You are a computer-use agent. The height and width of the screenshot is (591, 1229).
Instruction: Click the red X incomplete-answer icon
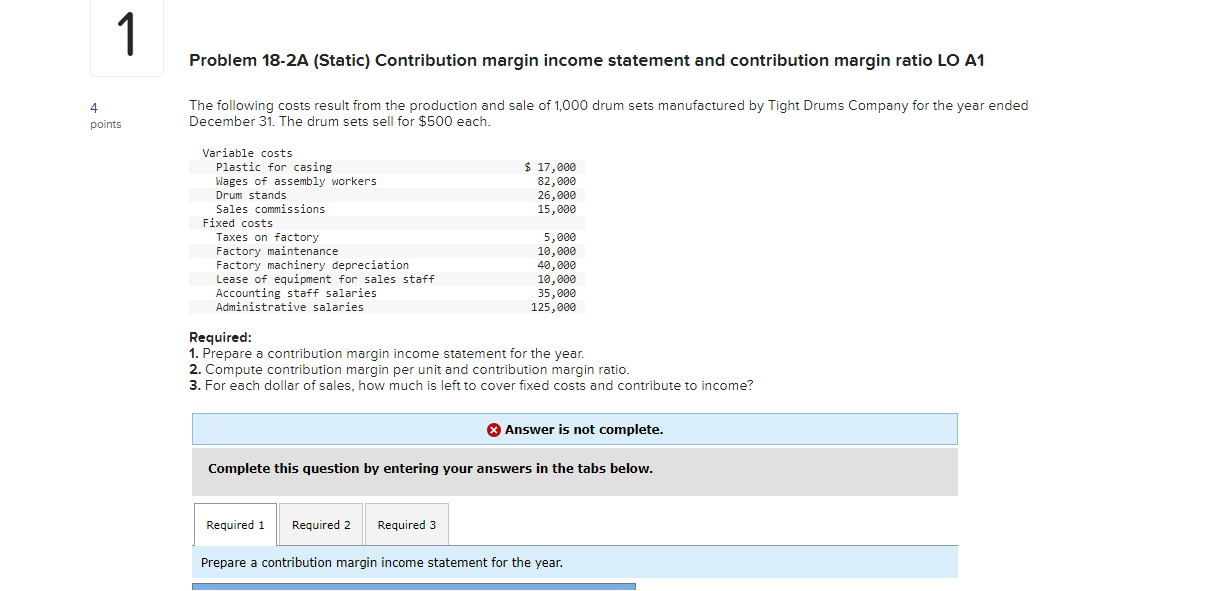[494, 430]
